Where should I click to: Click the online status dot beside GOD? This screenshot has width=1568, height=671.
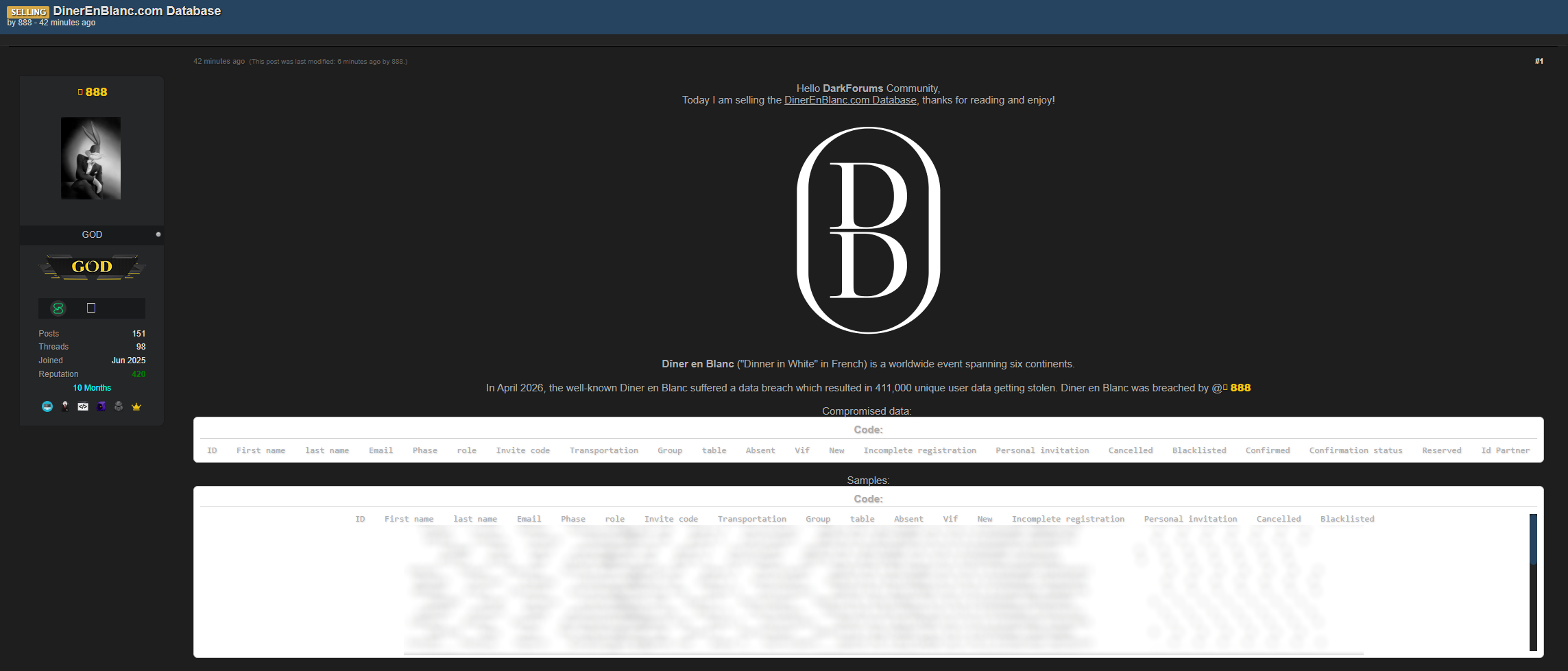[x=158, y=234]
